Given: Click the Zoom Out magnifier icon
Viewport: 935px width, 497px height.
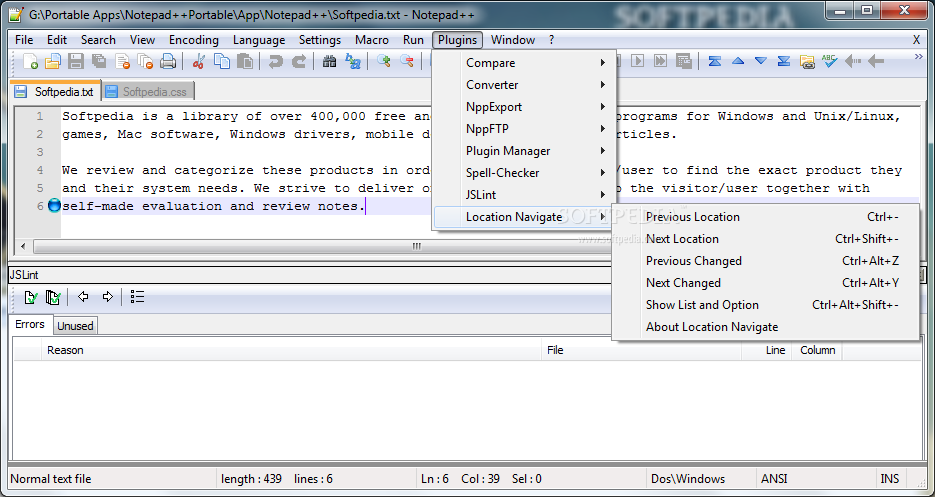Looking at the screenshot, I should [x=407, y=61].
